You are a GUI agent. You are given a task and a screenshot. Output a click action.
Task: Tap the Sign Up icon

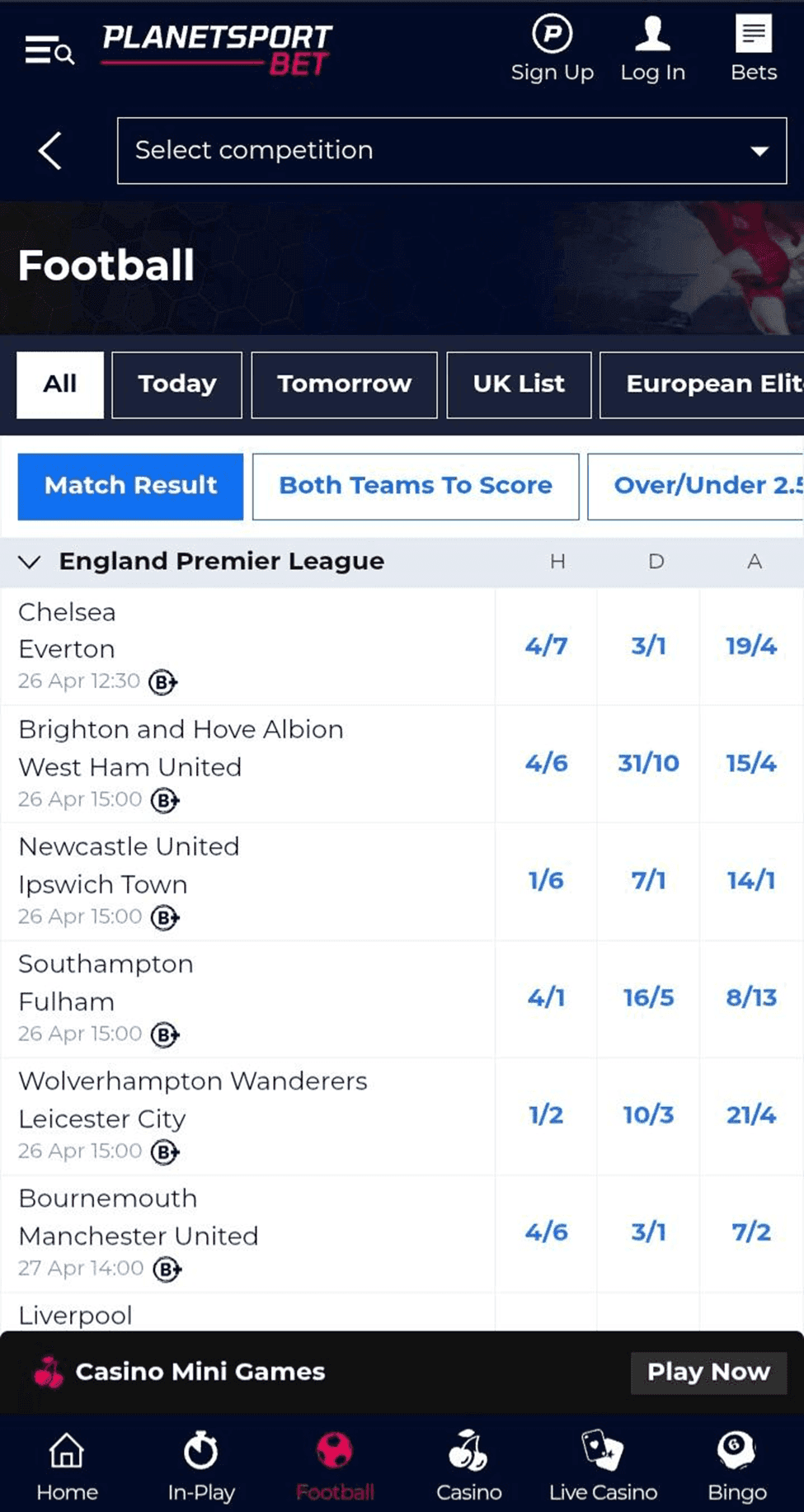[552, 35]
